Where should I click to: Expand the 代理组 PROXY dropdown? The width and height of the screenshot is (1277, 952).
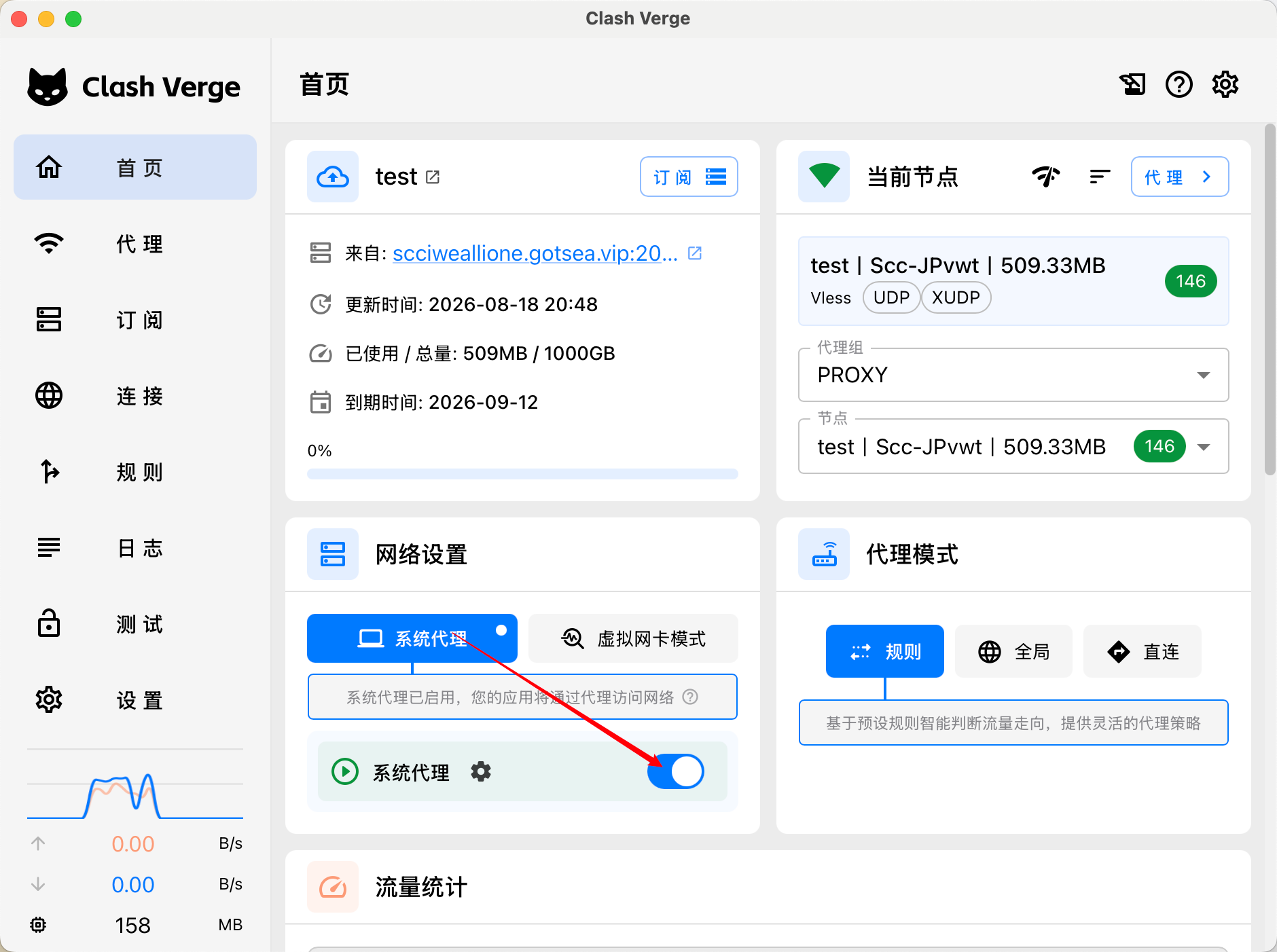[x=1013, y=375]
